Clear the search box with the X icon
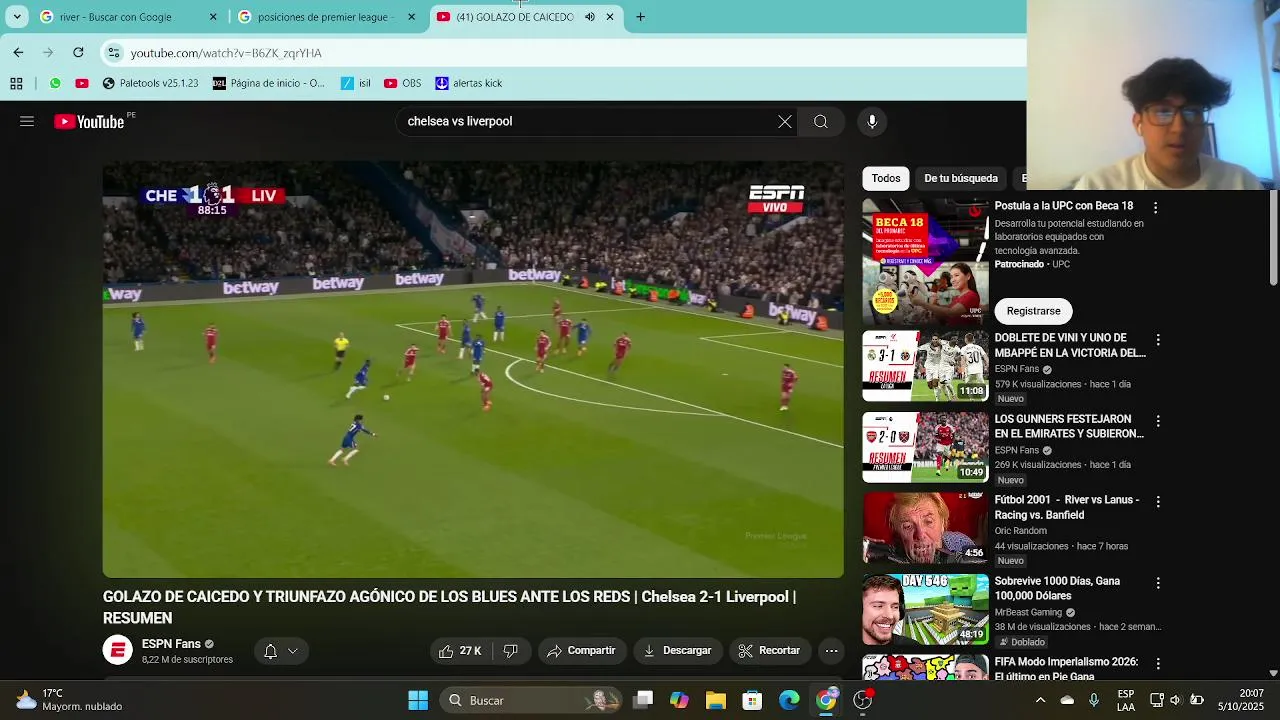 785,121
